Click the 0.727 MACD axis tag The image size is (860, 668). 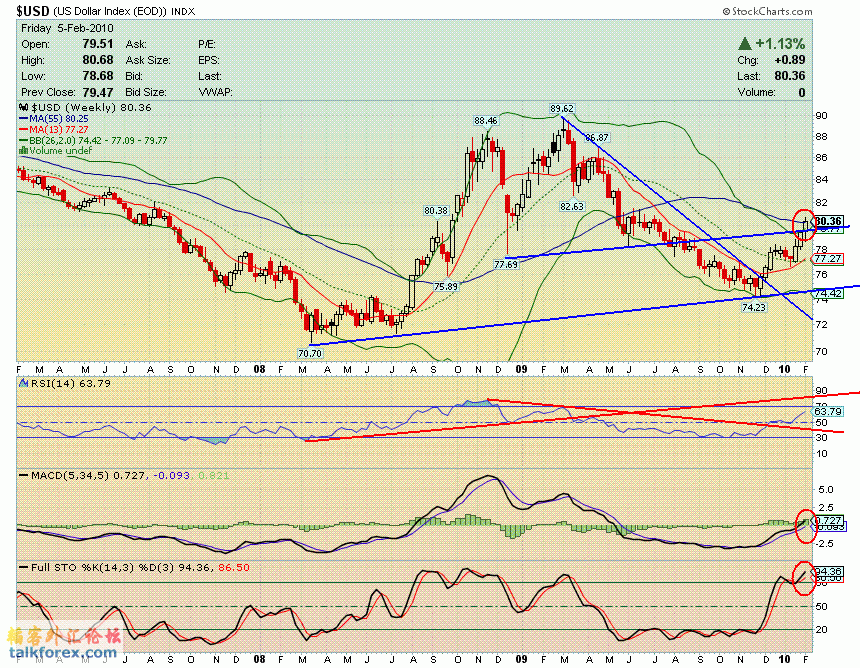(828, 520)
